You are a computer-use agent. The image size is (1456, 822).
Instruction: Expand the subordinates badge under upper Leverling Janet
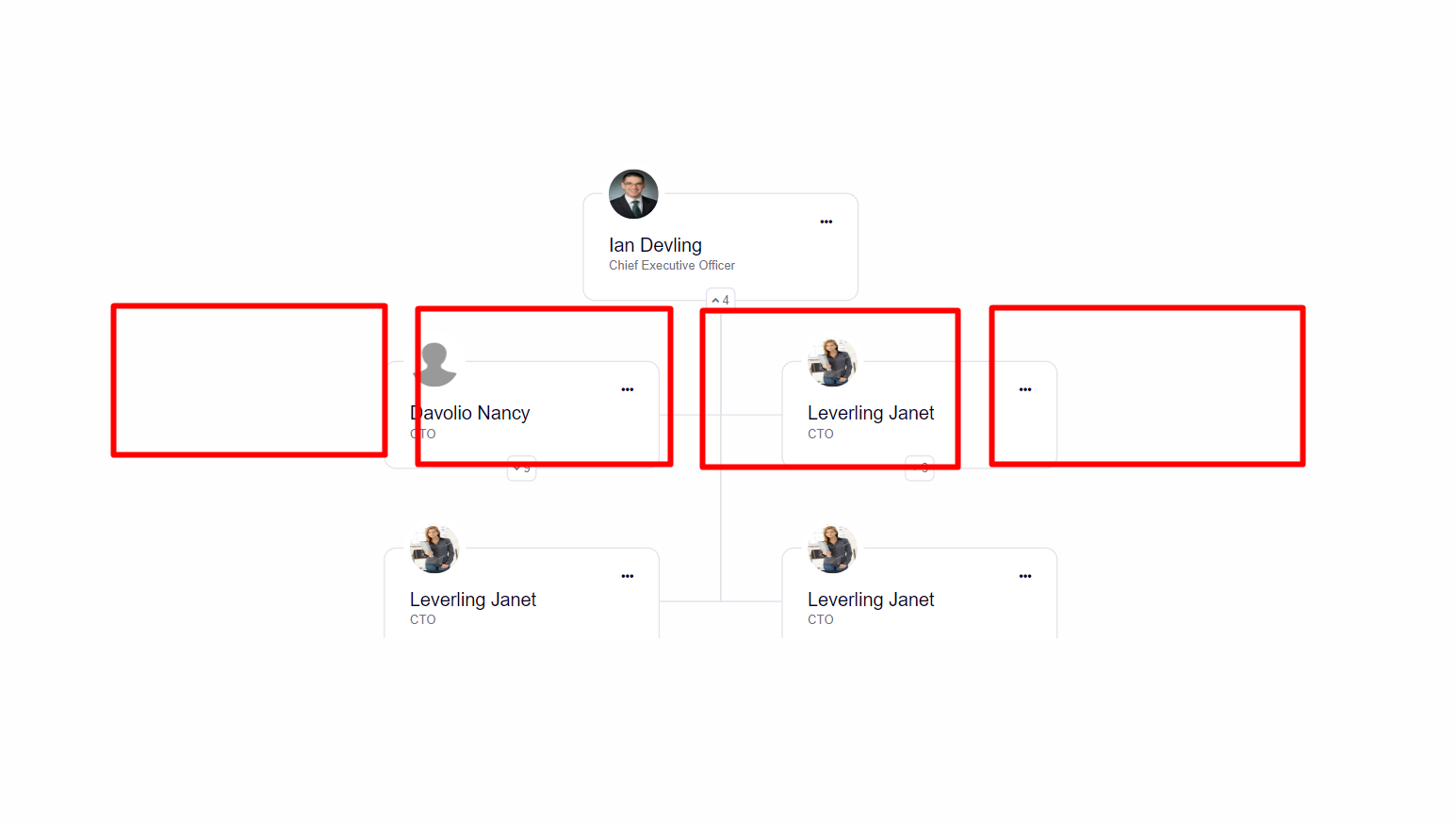click(x=920, y=468)
